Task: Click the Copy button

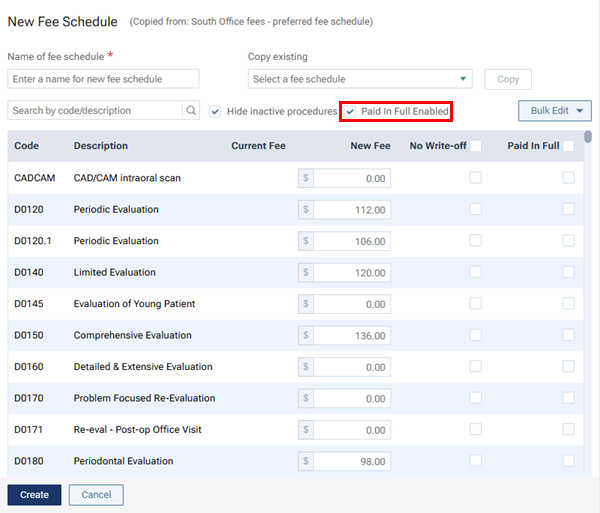Action: [508, 79]
